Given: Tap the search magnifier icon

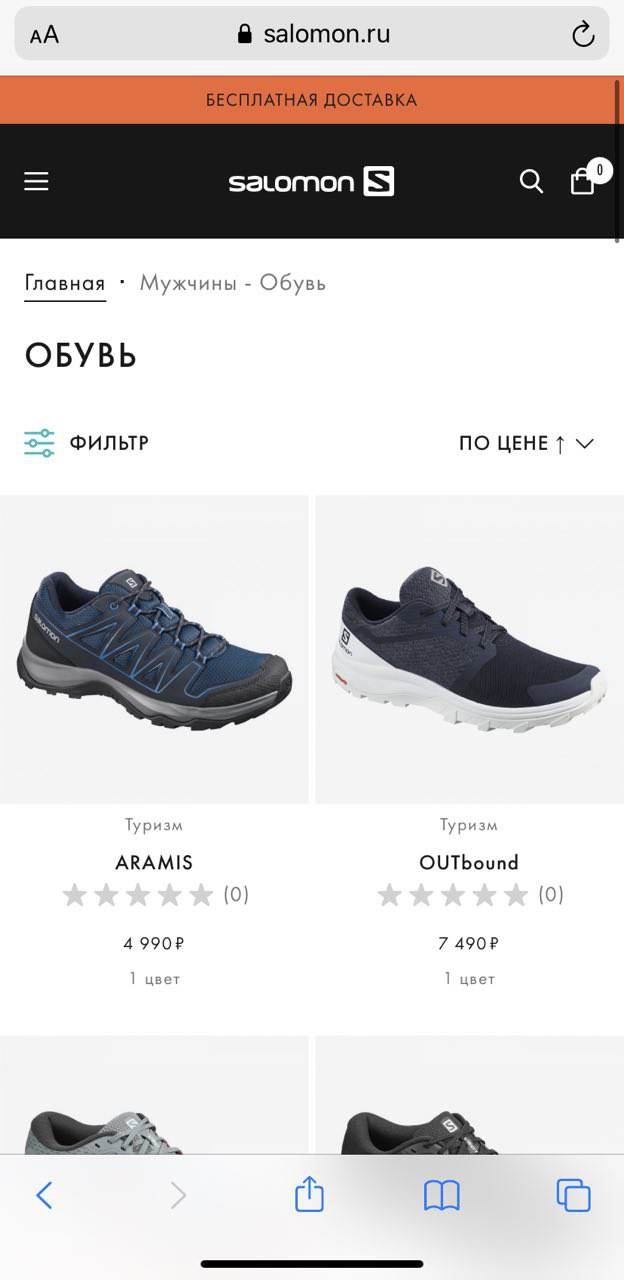Looking at the screenshot, I should pyautogui.click(x=531, y=181).
